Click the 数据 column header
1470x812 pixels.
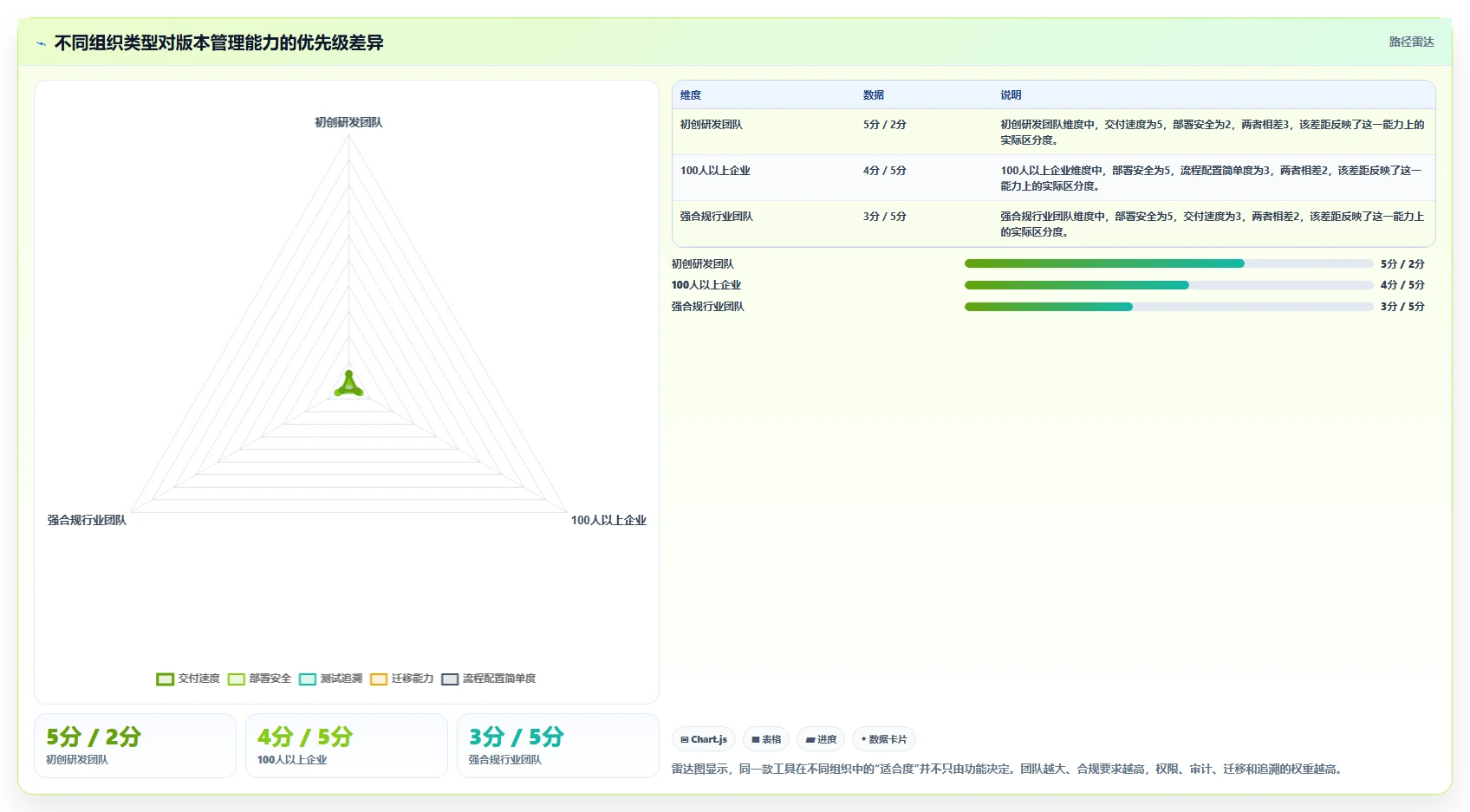(x=874, y=95)
